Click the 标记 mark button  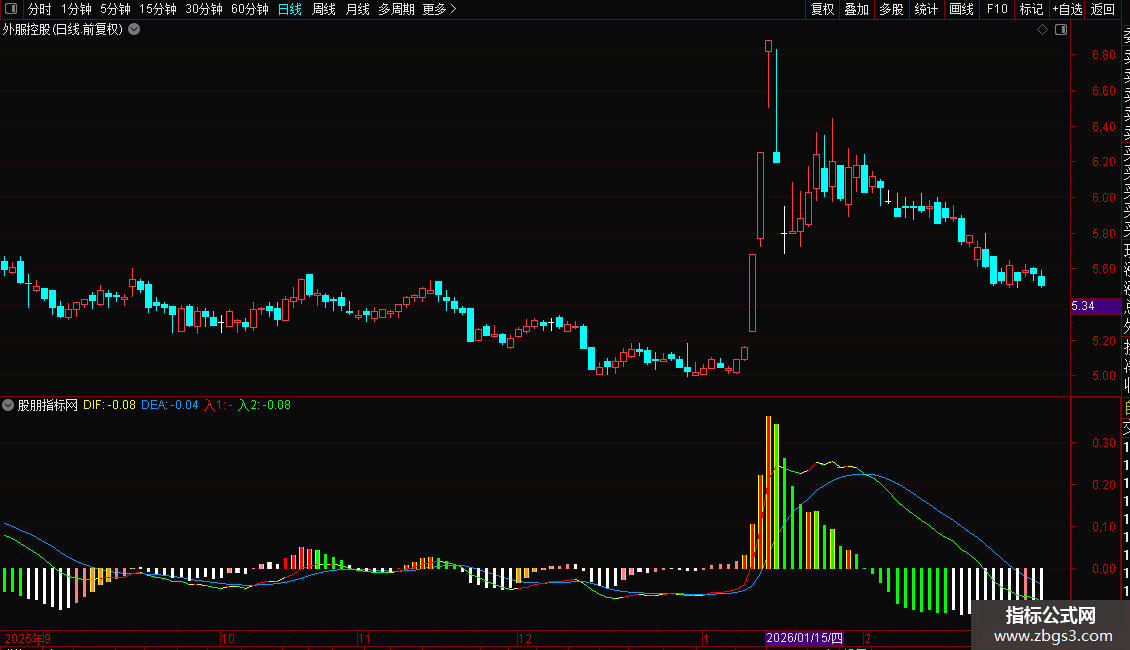coord(1031,9)
